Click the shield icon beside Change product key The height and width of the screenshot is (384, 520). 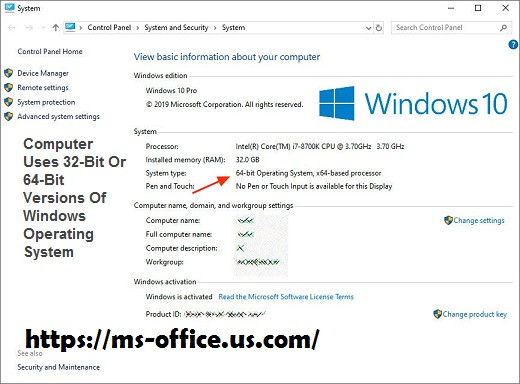(437, 314)
